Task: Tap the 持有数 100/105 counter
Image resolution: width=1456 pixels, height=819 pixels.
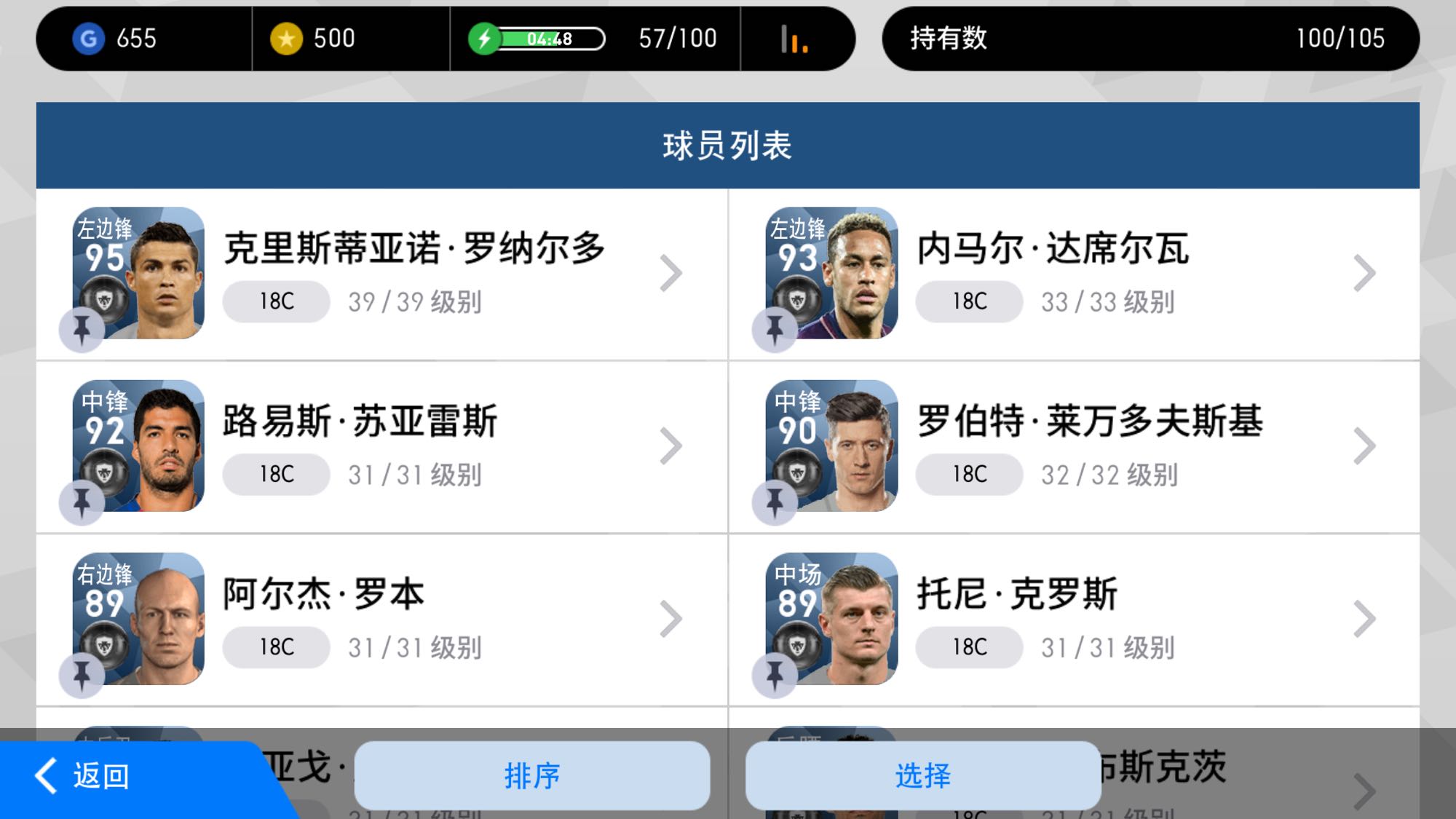Action: click(1150, 39)
